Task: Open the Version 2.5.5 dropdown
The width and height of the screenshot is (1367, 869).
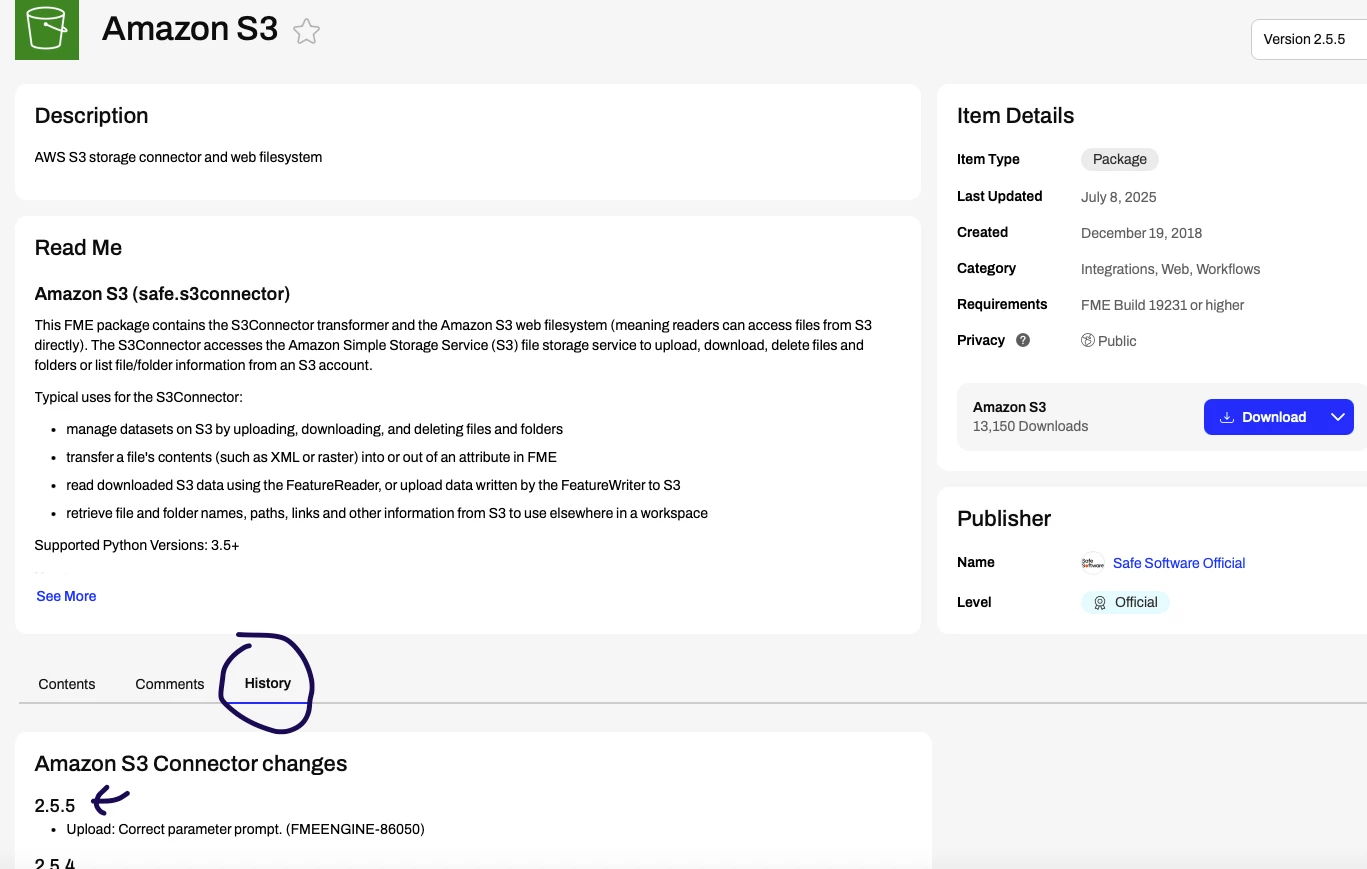Action: pyautogui.click(x=1309, y=40)
